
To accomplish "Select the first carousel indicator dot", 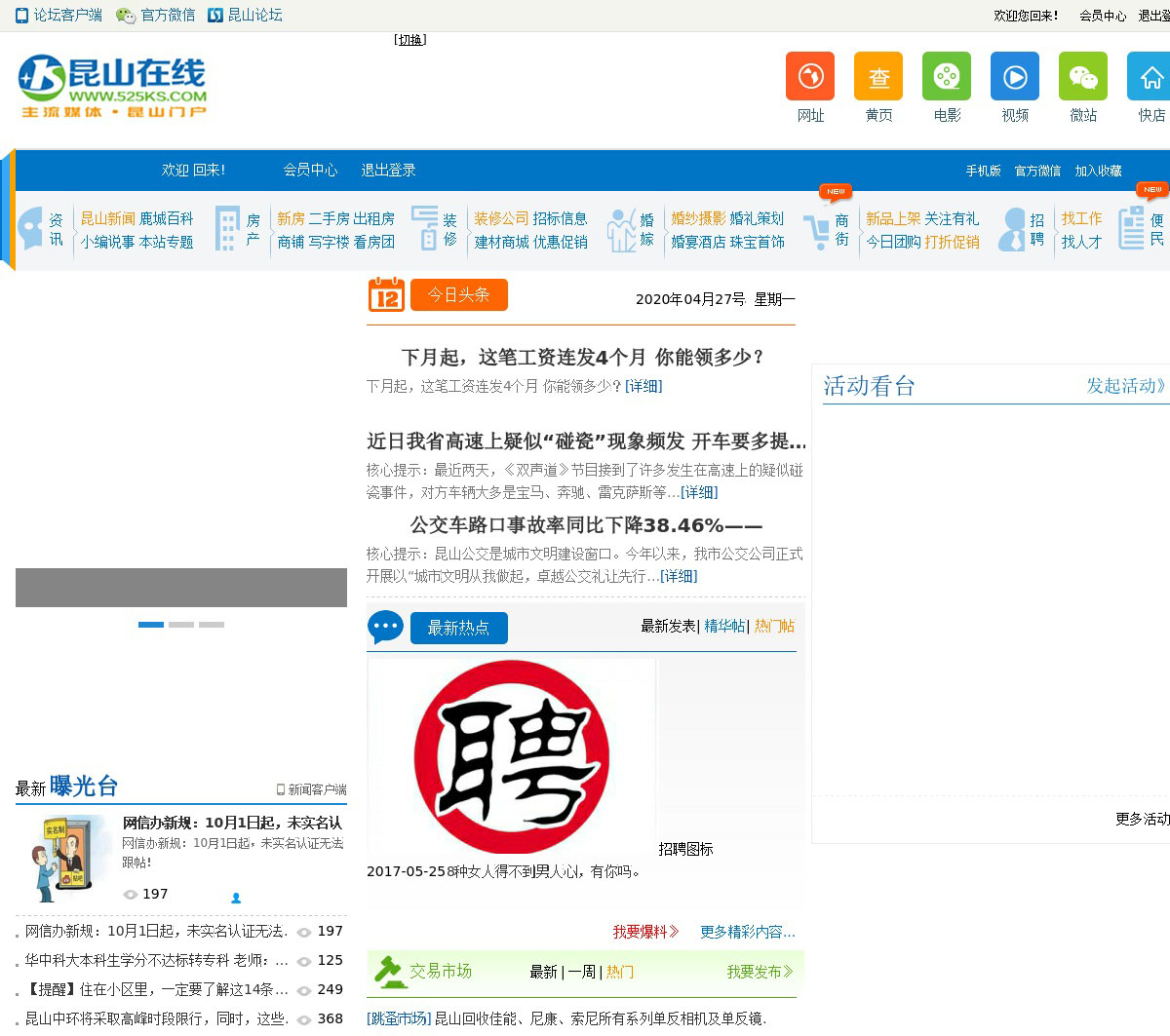I will [x=151, y=625].
